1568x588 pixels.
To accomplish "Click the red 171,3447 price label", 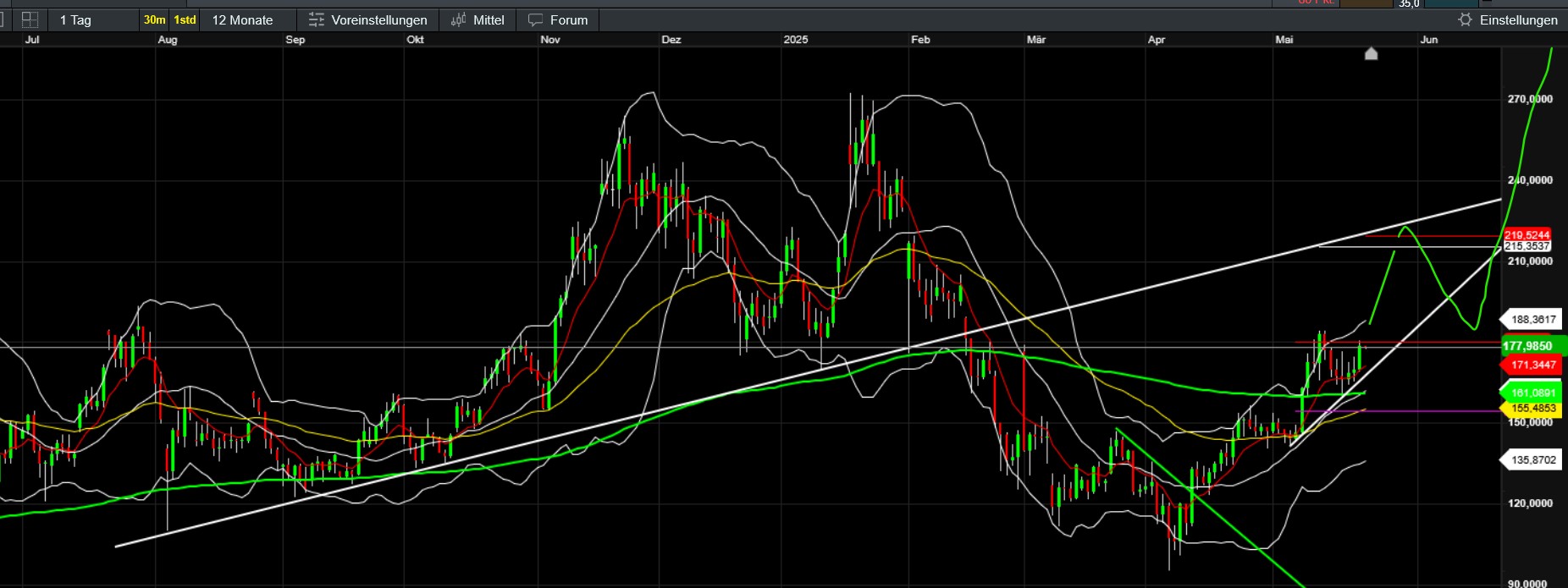I will (1533, 365).
